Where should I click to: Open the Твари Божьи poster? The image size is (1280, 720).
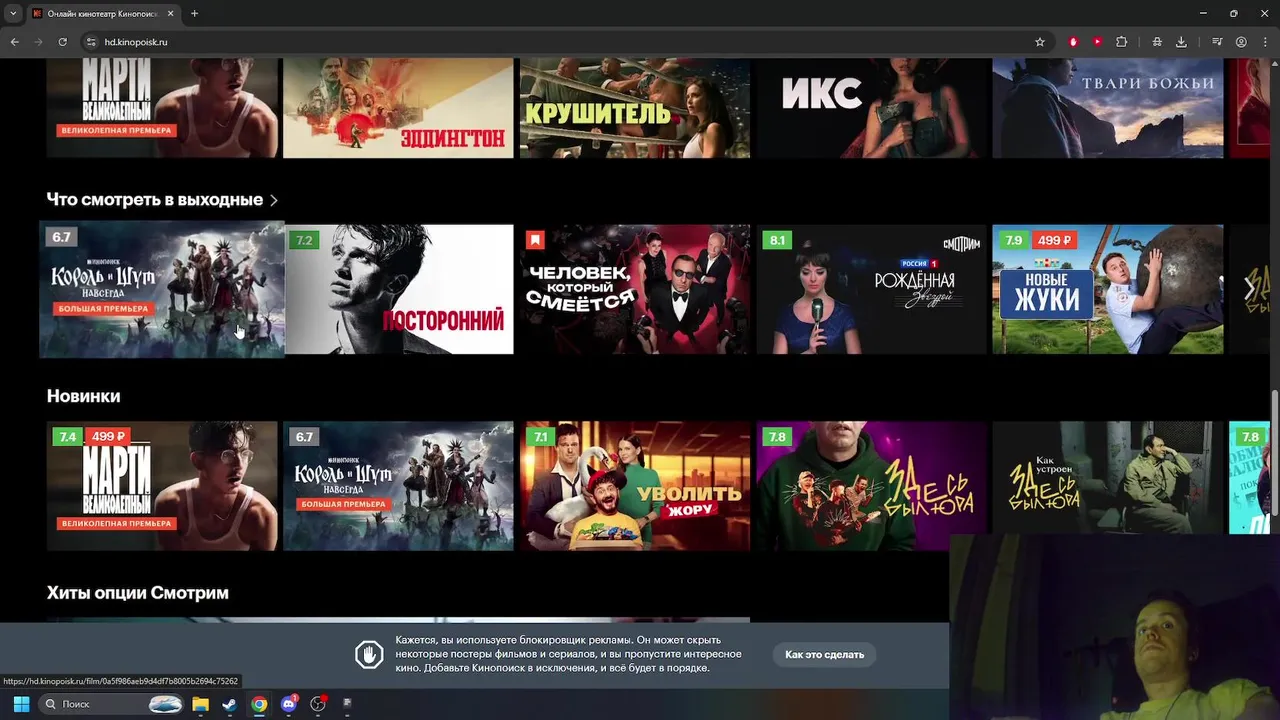(1107, 108)
